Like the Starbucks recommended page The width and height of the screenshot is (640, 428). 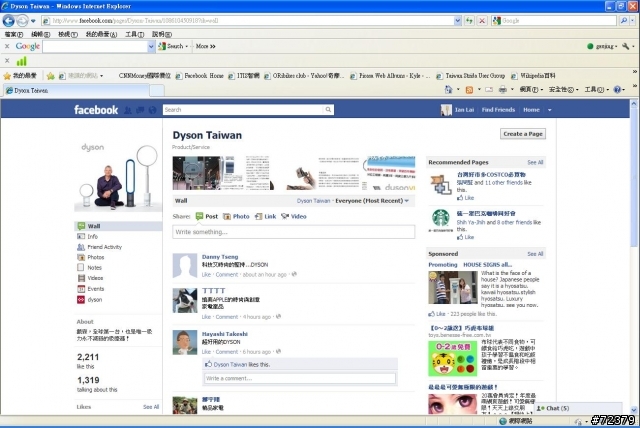click(465, 237)
